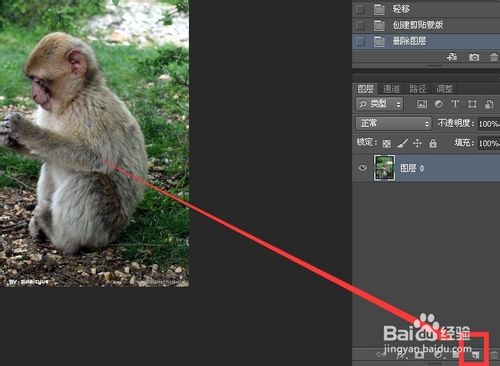Toggle history brush source for 创建剪贴蒙版
Viewport: 500px width, 366px height.
click(360, 25)
